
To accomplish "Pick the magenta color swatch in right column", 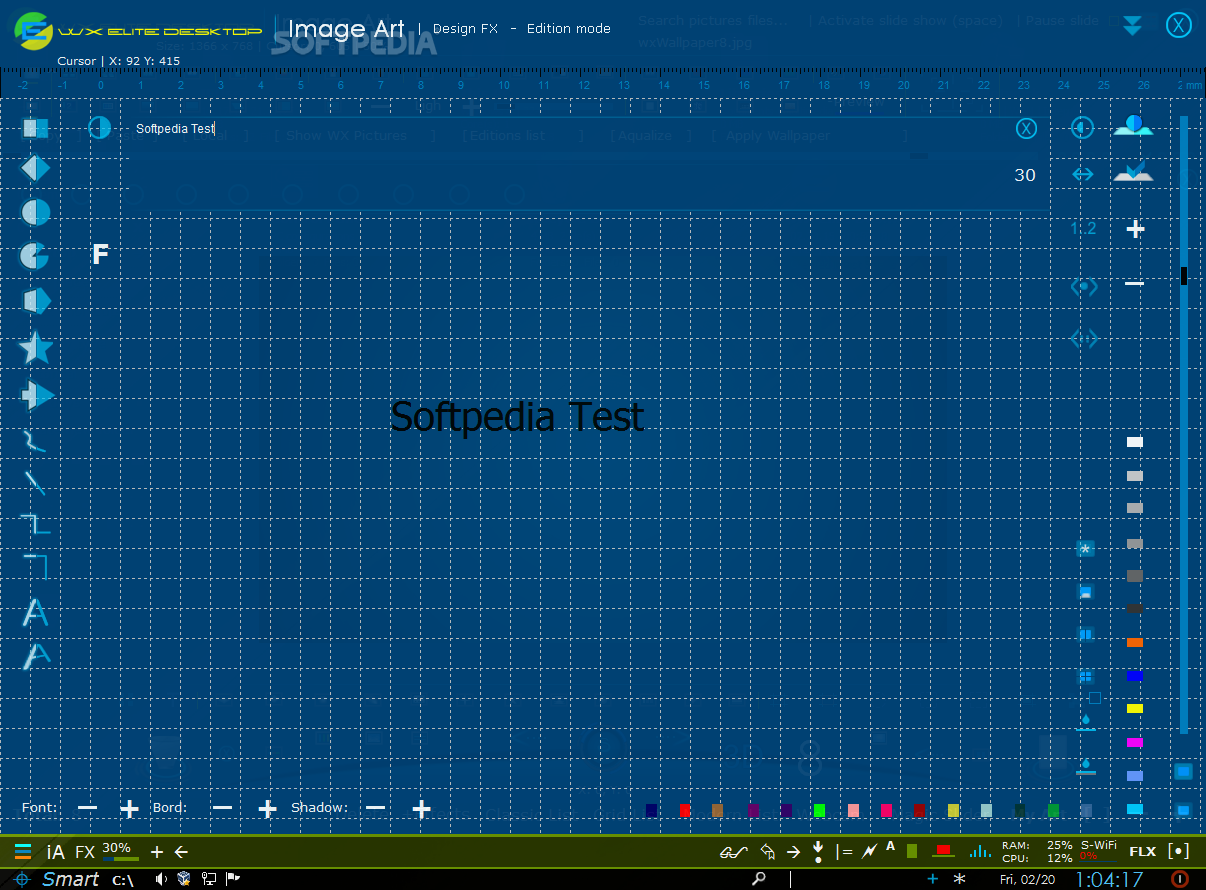I will 1134,743.
